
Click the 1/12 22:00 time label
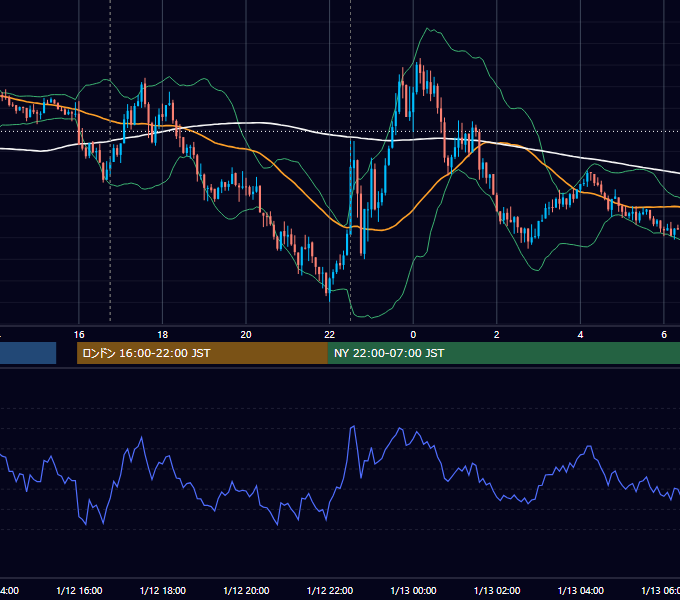coord(330,590)
